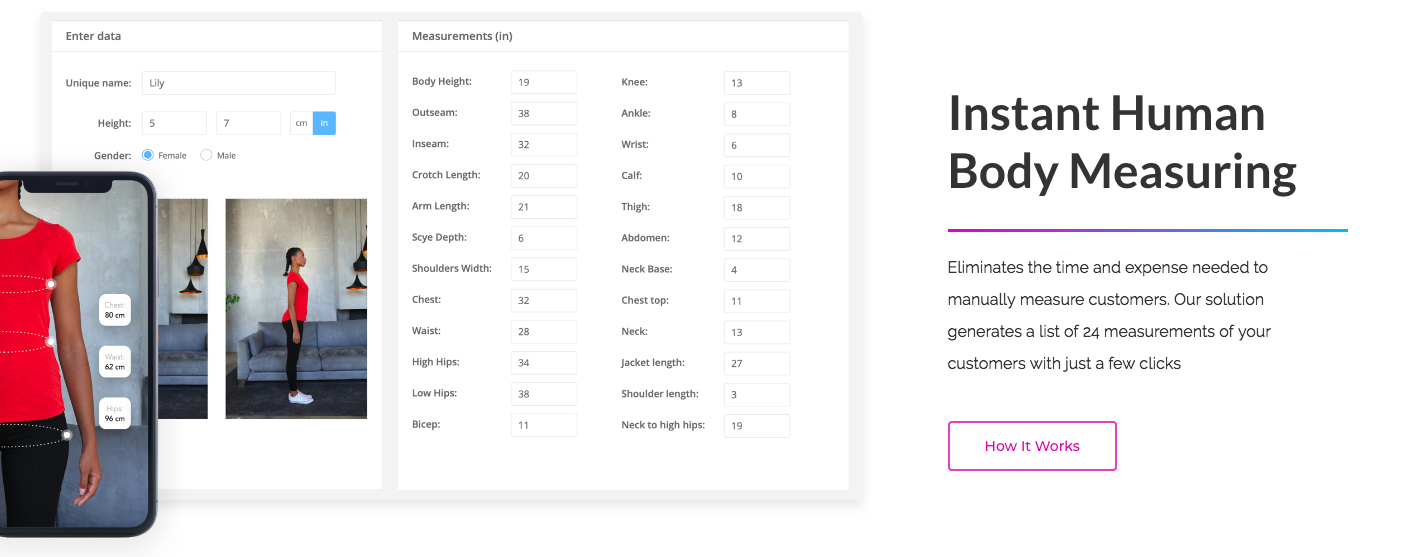Click the Outseam measurement field
The width and height of the screenshot is (1409, 557).
[543, 113]
